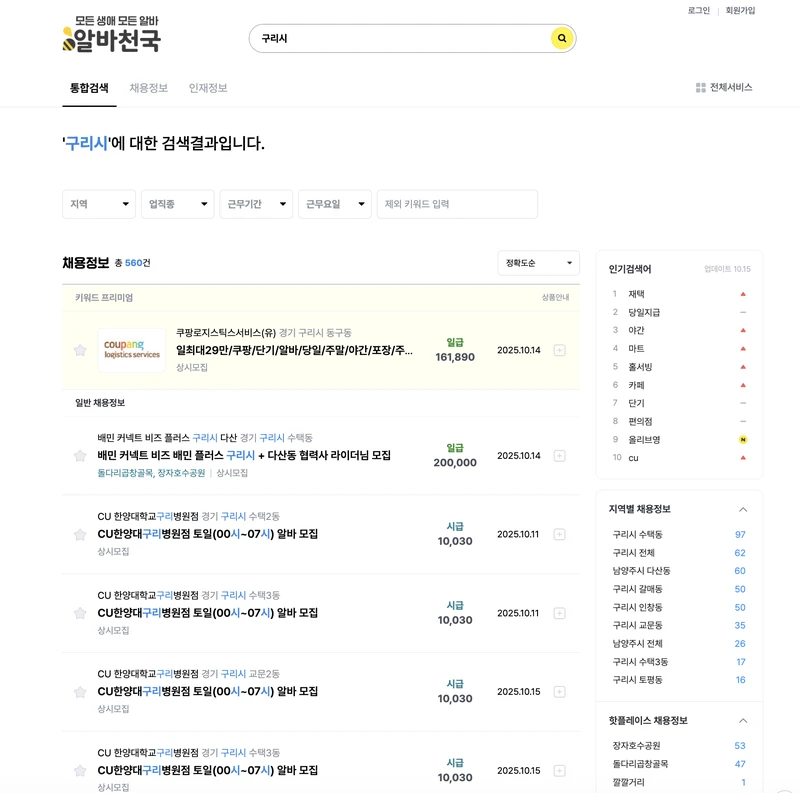
Task: Select popular keyword 당일지급
Action: point(644,312)
